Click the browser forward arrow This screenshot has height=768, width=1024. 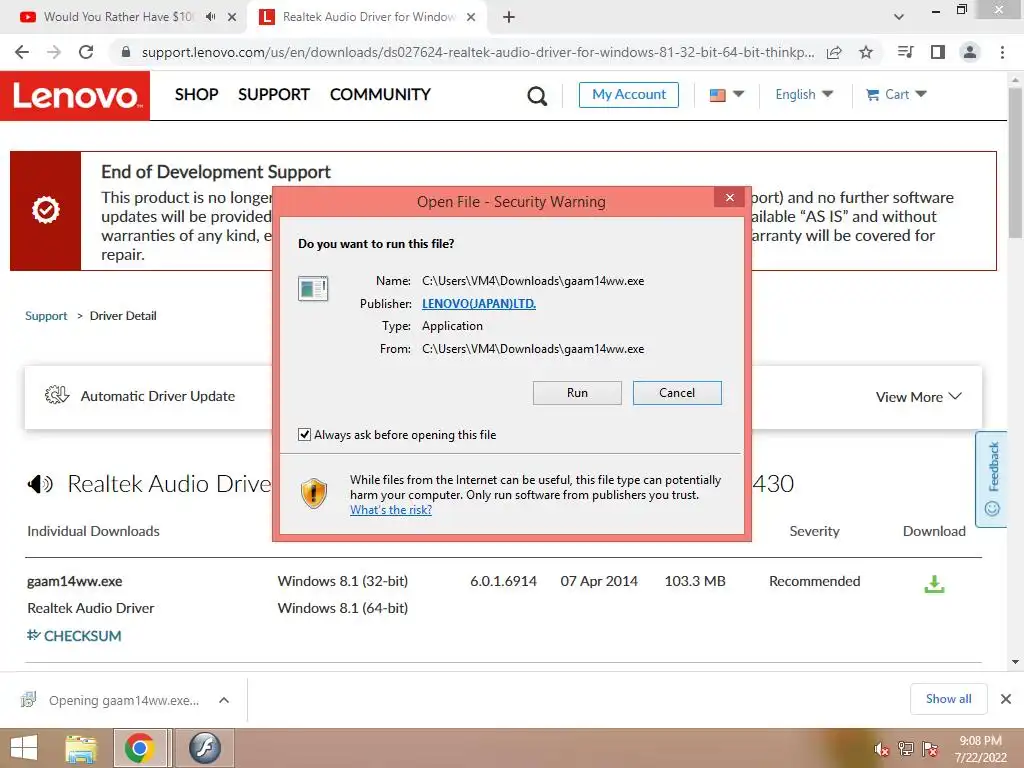pos(54,52)
